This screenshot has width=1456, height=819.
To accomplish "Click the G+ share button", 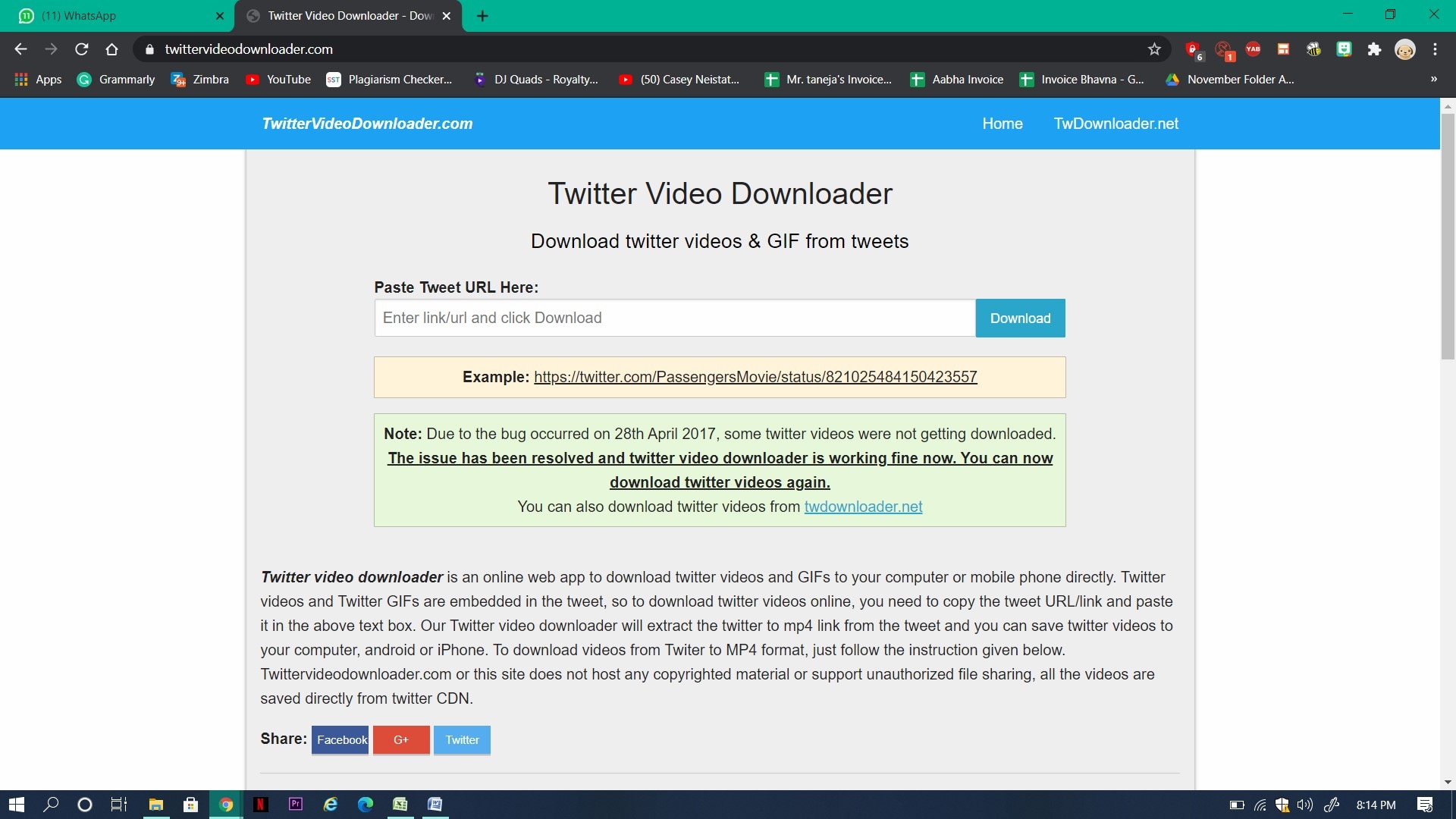I will pyautogui.click(x=401, y=739).
